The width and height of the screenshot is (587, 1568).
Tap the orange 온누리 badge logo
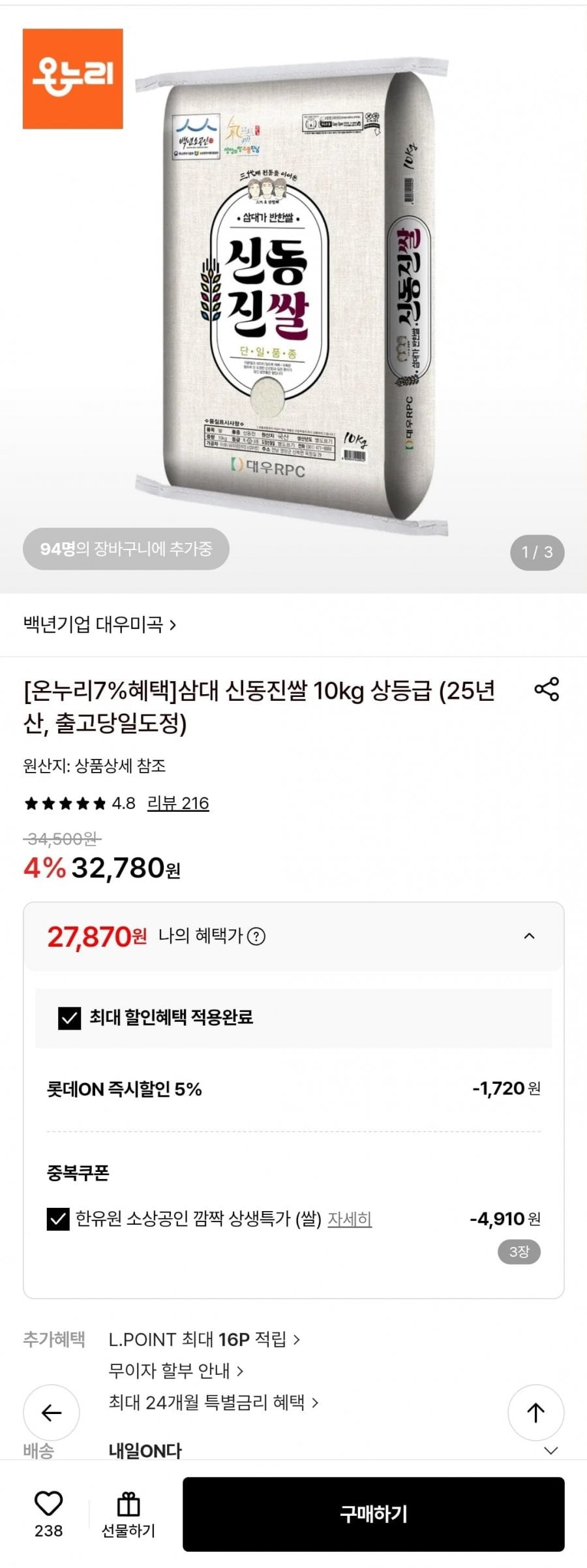coord(73,78)
